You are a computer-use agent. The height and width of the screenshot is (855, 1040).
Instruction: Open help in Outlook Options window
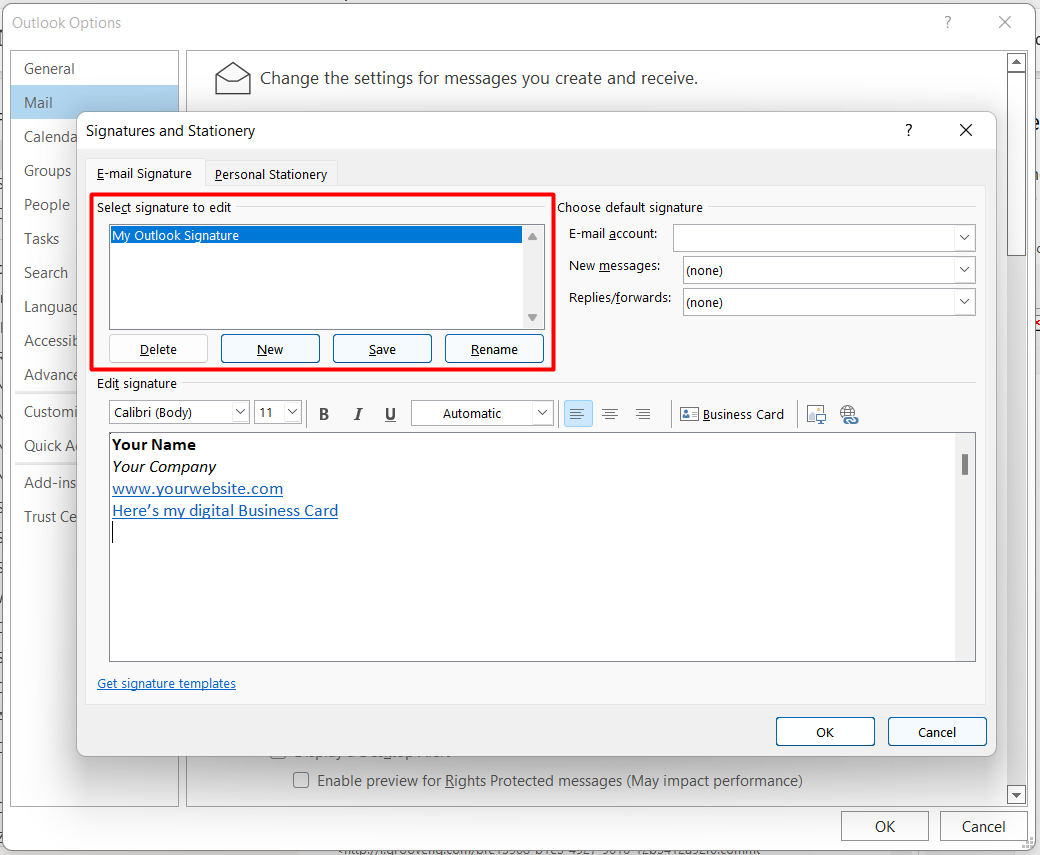coord(948,23)
